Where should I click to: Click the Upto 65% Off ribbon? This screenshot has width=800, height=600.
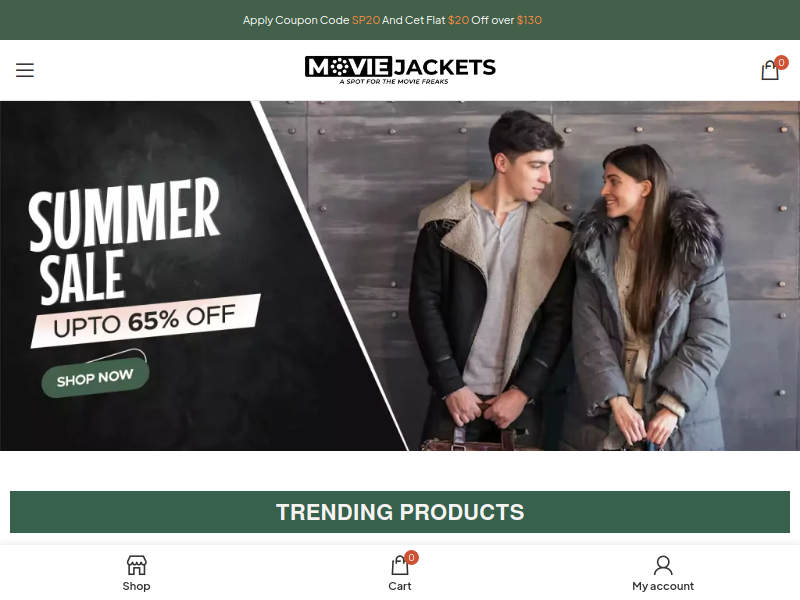click(x=145, y=321)
